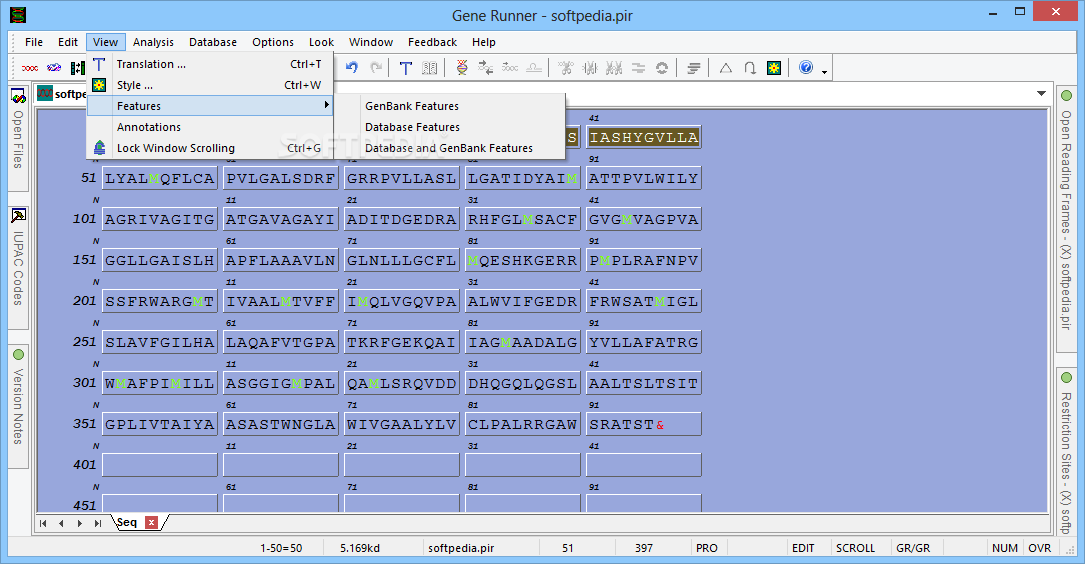Open the Look menu
Screen dimensions: 1085x564
pos(321,42)
